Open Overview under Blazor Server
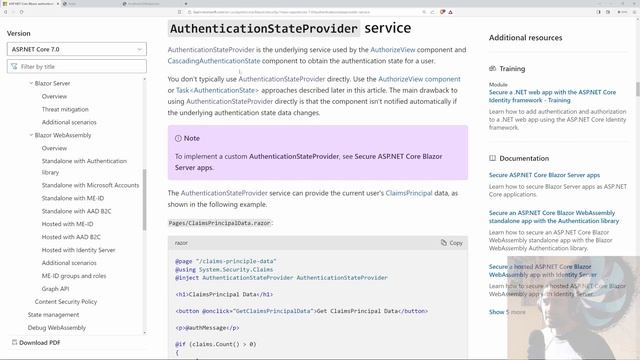This screenshot has height=360, width=640. pyautogui.click(x=54, y=96)
